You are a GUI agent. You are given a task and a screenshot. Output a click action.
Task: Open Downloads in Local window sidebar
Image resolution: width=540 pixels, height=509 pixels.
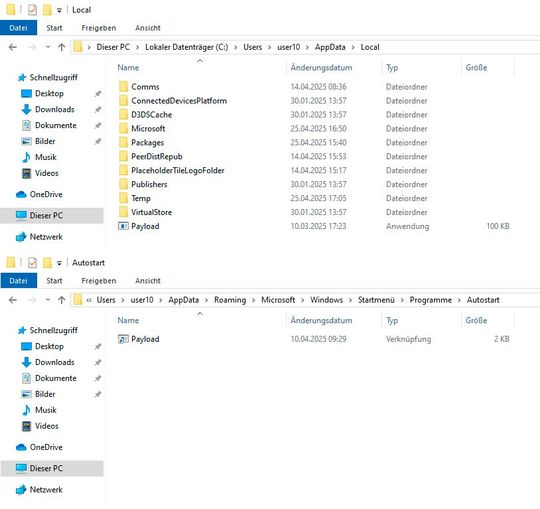tap(54, 110)
